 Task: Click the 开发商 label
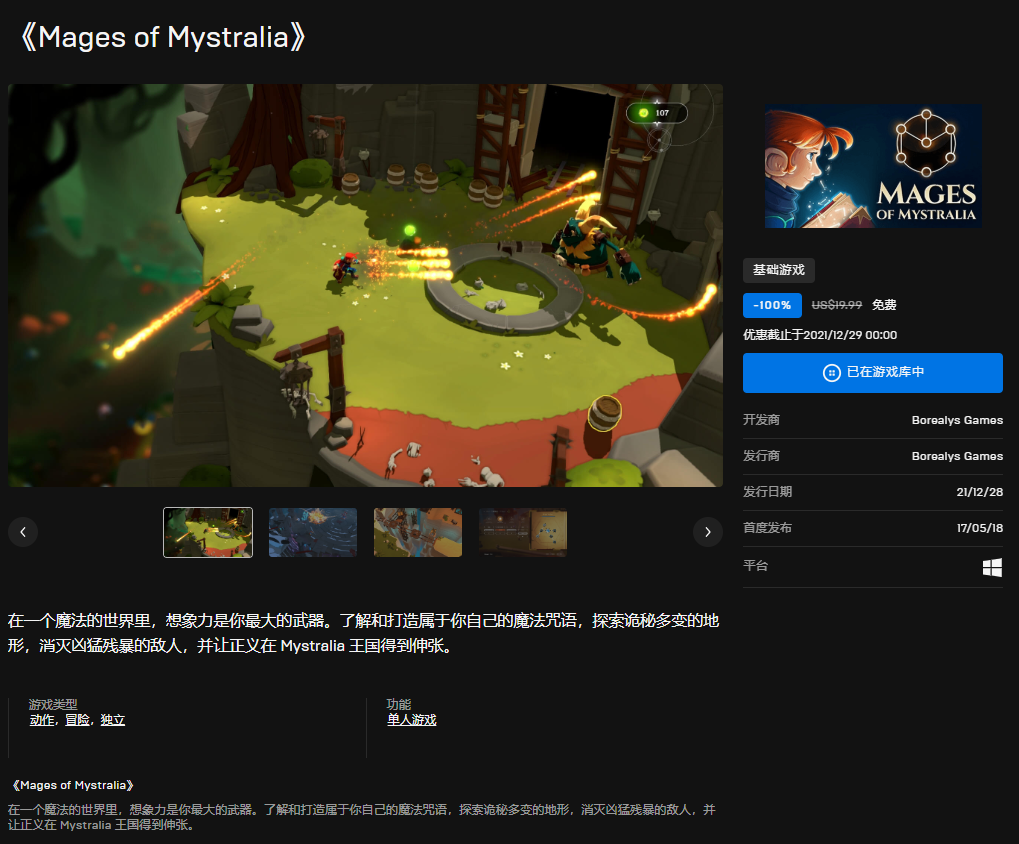point(761,420)
